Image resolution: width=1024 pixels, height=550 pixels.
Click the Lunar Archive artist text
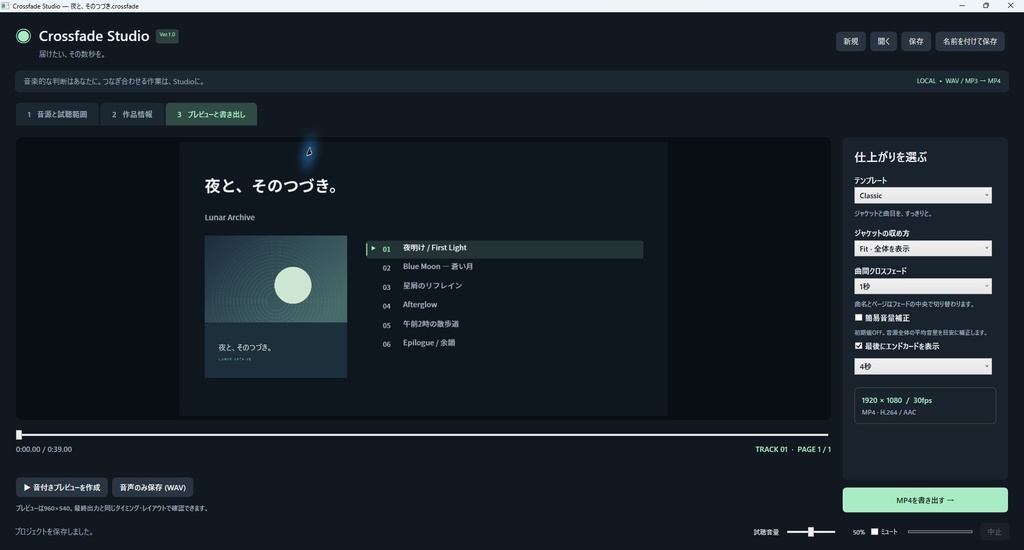click(x=229, y=218)
